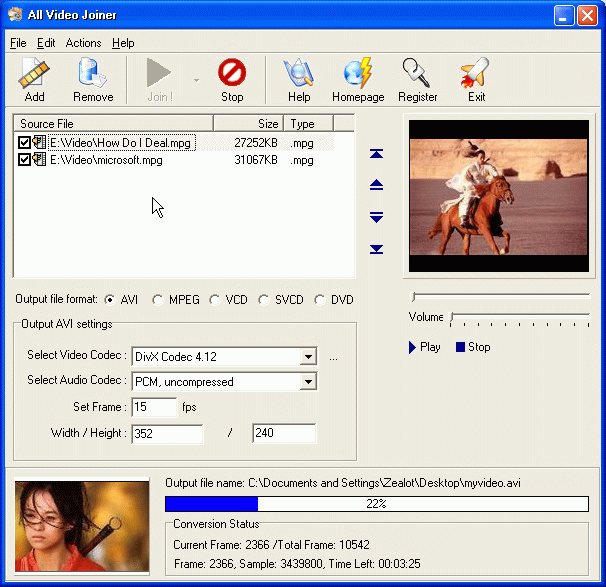The image size is (606, 587).
Task: Click the Register key icon
Action: point(416,72)
